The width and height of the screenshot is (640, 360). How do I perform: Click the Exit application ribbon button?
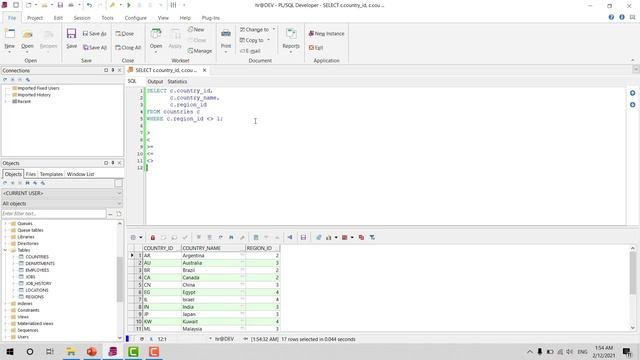316,47
